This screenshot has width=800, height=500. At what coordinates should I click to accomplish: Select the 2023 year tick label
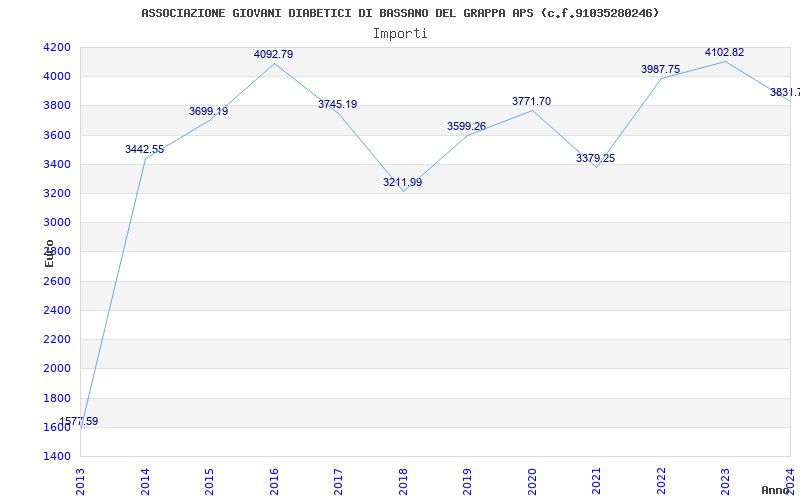[x=726, y=480]
